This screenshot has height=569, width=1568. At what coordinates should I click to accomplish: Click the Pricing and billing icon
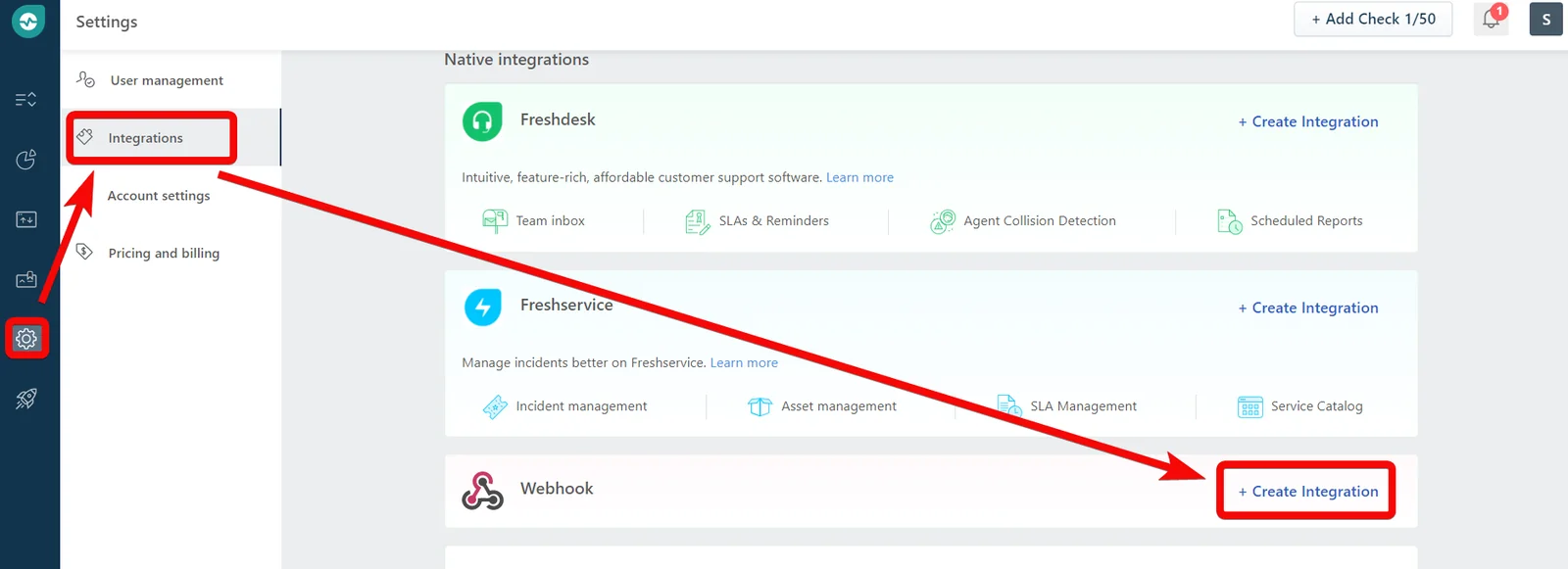(x=85, y=252)
